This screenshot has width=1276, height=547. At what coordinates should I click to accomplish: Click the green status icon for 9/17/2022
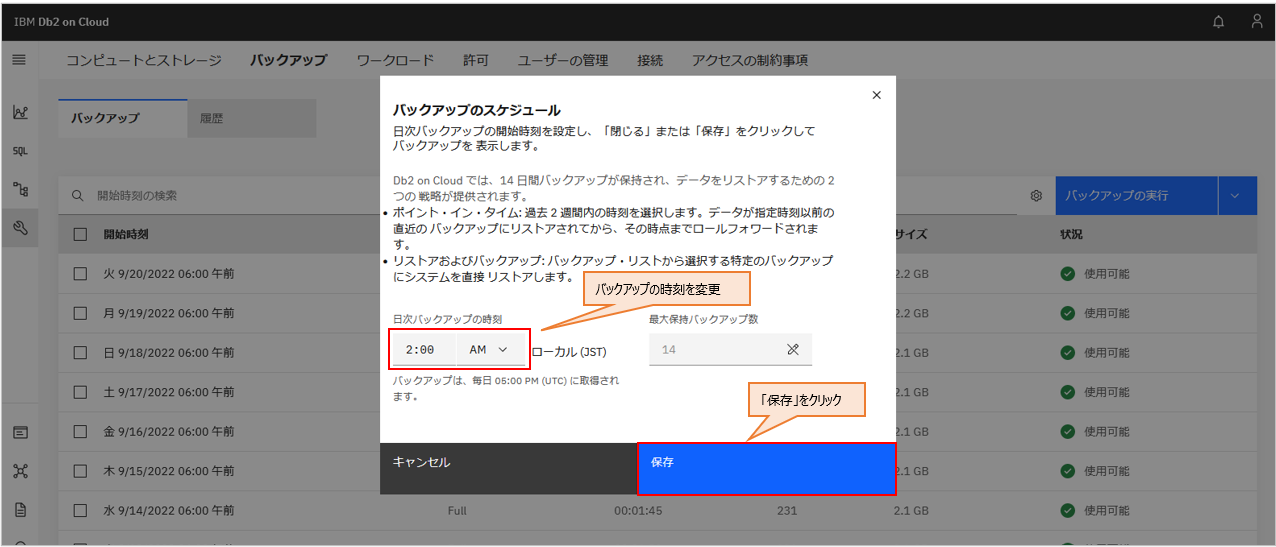[1068, 391]
